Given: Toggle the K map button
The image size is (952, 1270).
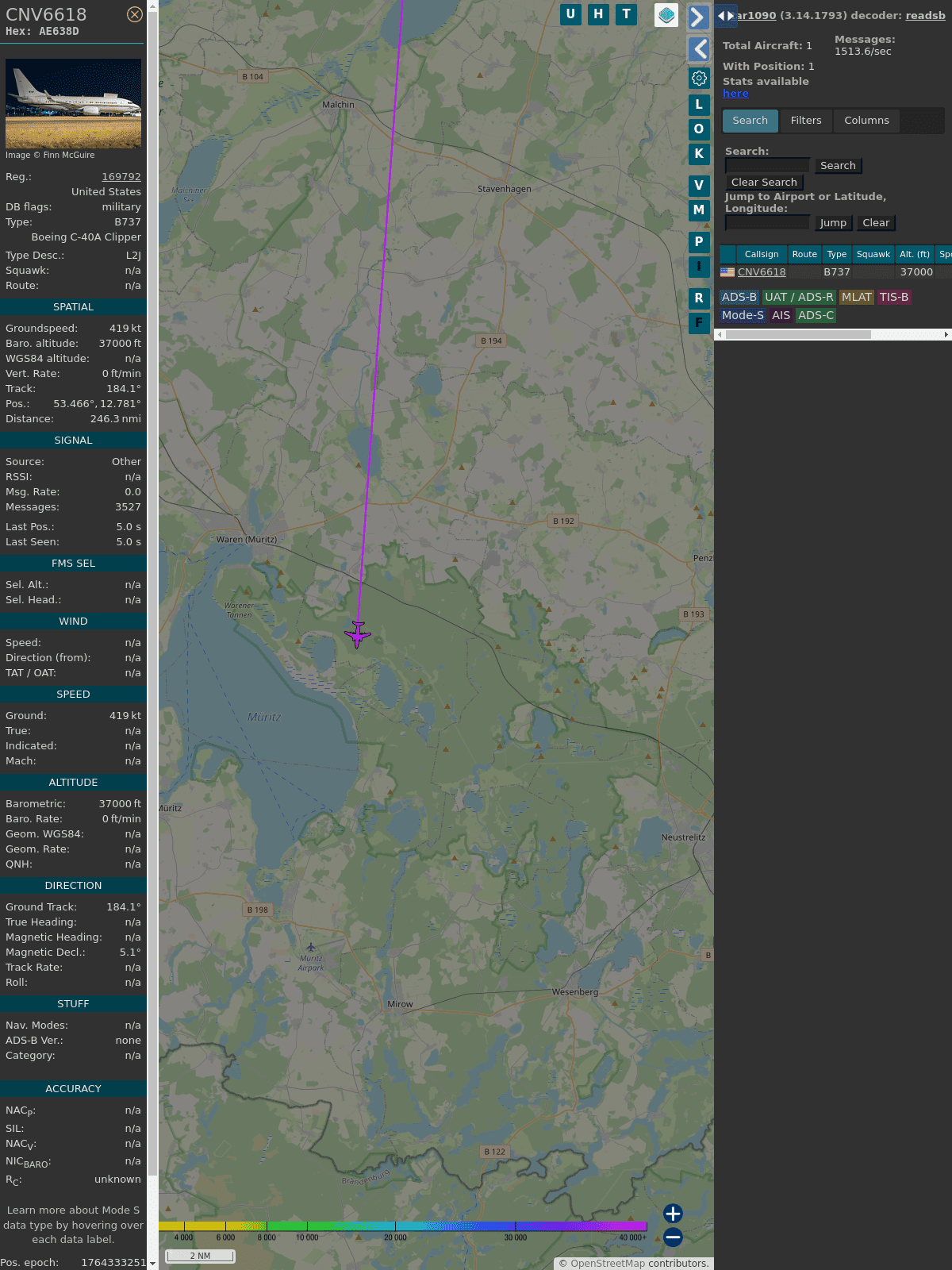Looking at the screenshot, I should click(699, 154).
